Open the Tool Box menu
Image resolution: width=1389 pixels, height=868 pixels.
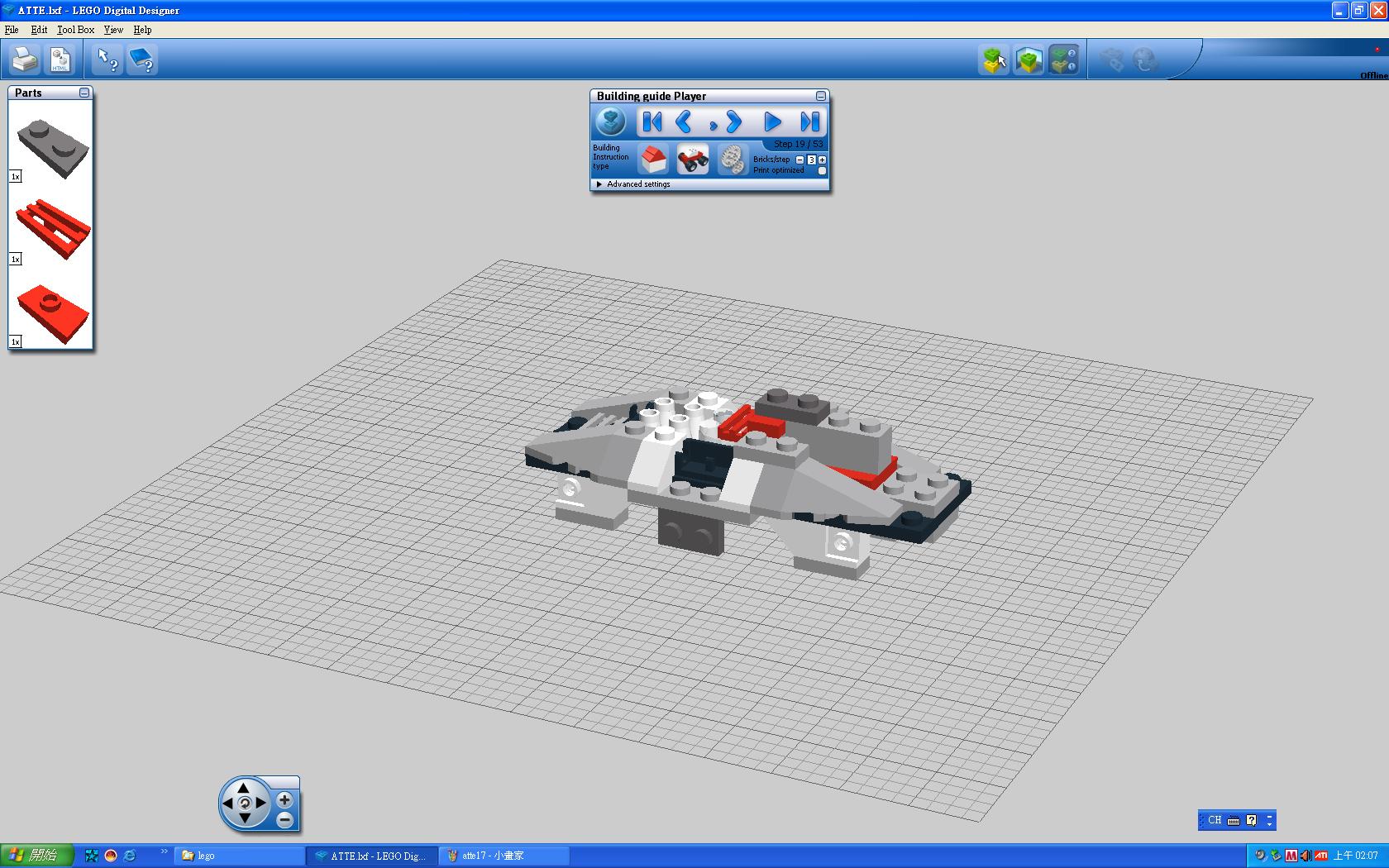click(75, 30)
